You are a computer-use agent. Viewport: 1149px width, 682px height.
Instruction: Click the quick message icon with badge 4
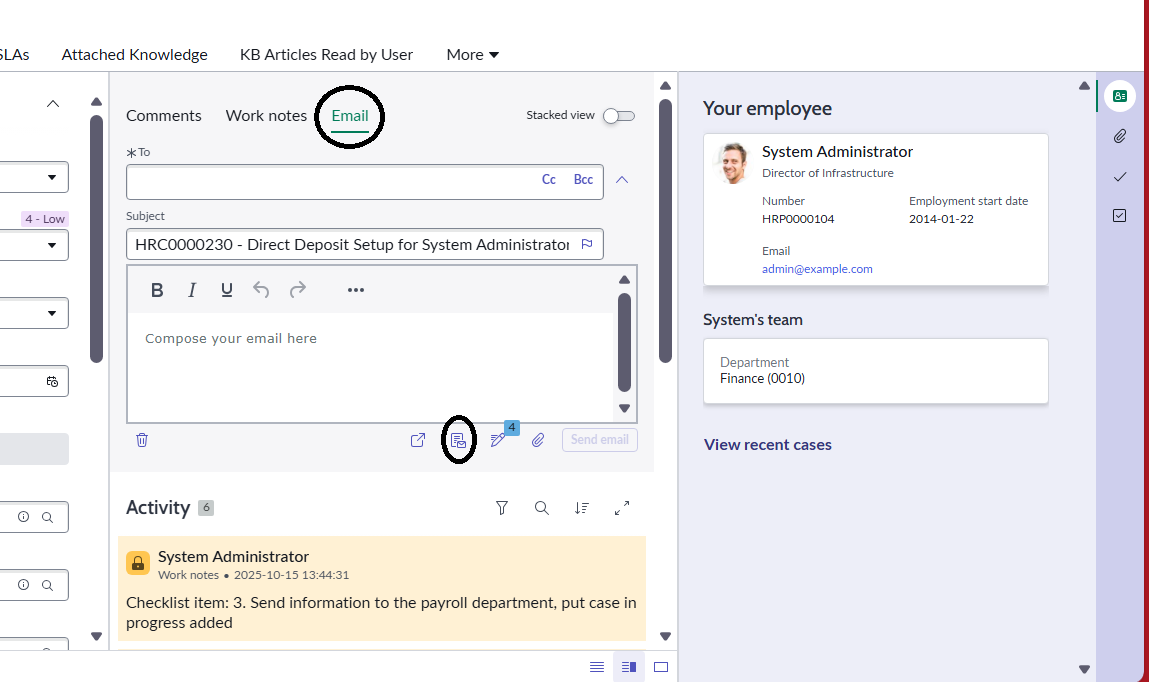point(498,440)
